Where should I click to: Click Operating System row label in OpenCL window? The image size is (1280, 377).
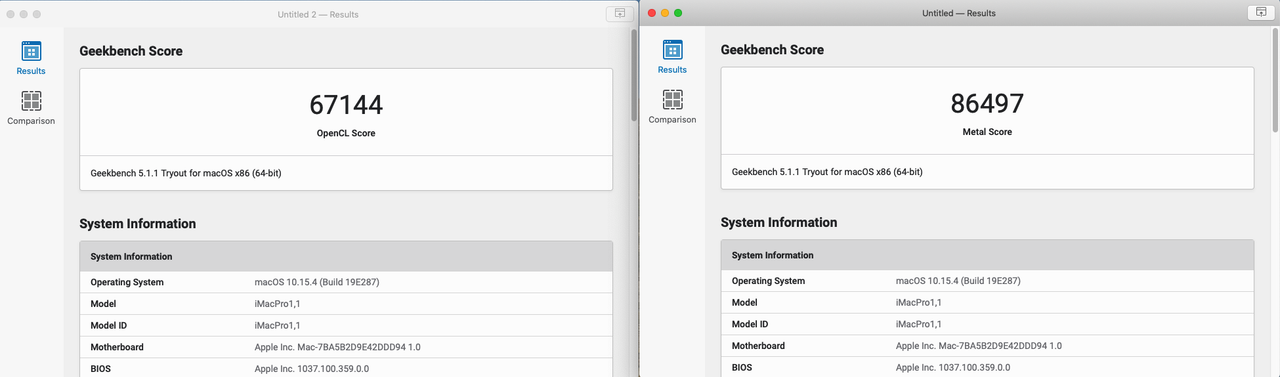(x=127, y=282)
